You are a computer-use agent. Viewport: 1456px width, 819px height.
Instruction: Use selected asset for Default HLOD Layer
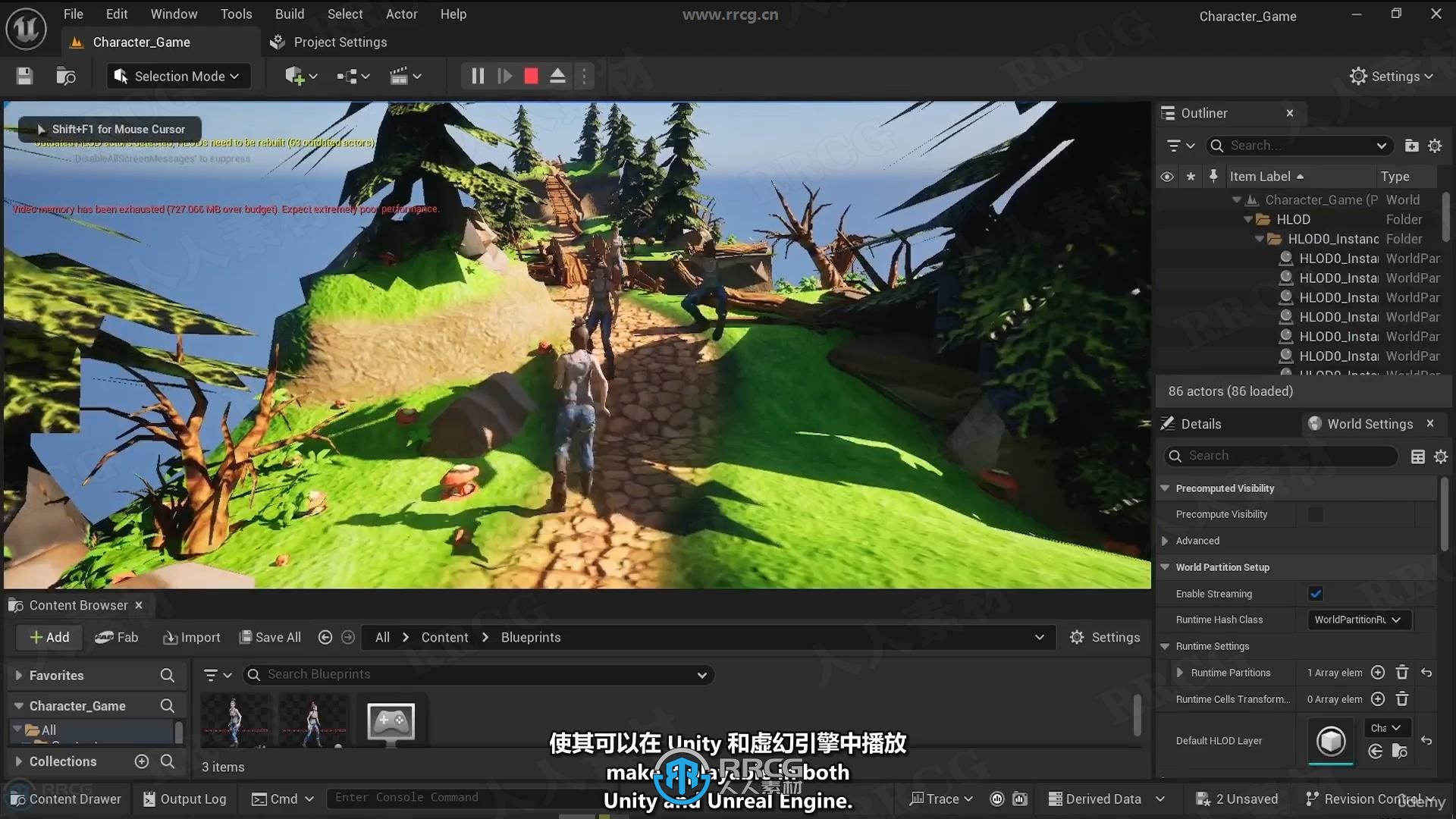(1376, 752)
